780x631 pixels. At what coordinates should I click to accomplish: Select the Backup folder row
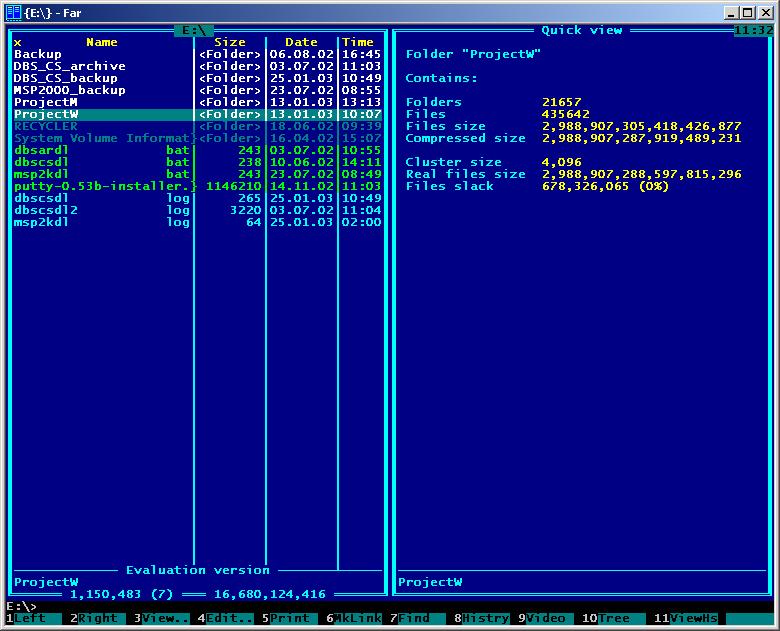pyautogui.click(x=197, y=54)
